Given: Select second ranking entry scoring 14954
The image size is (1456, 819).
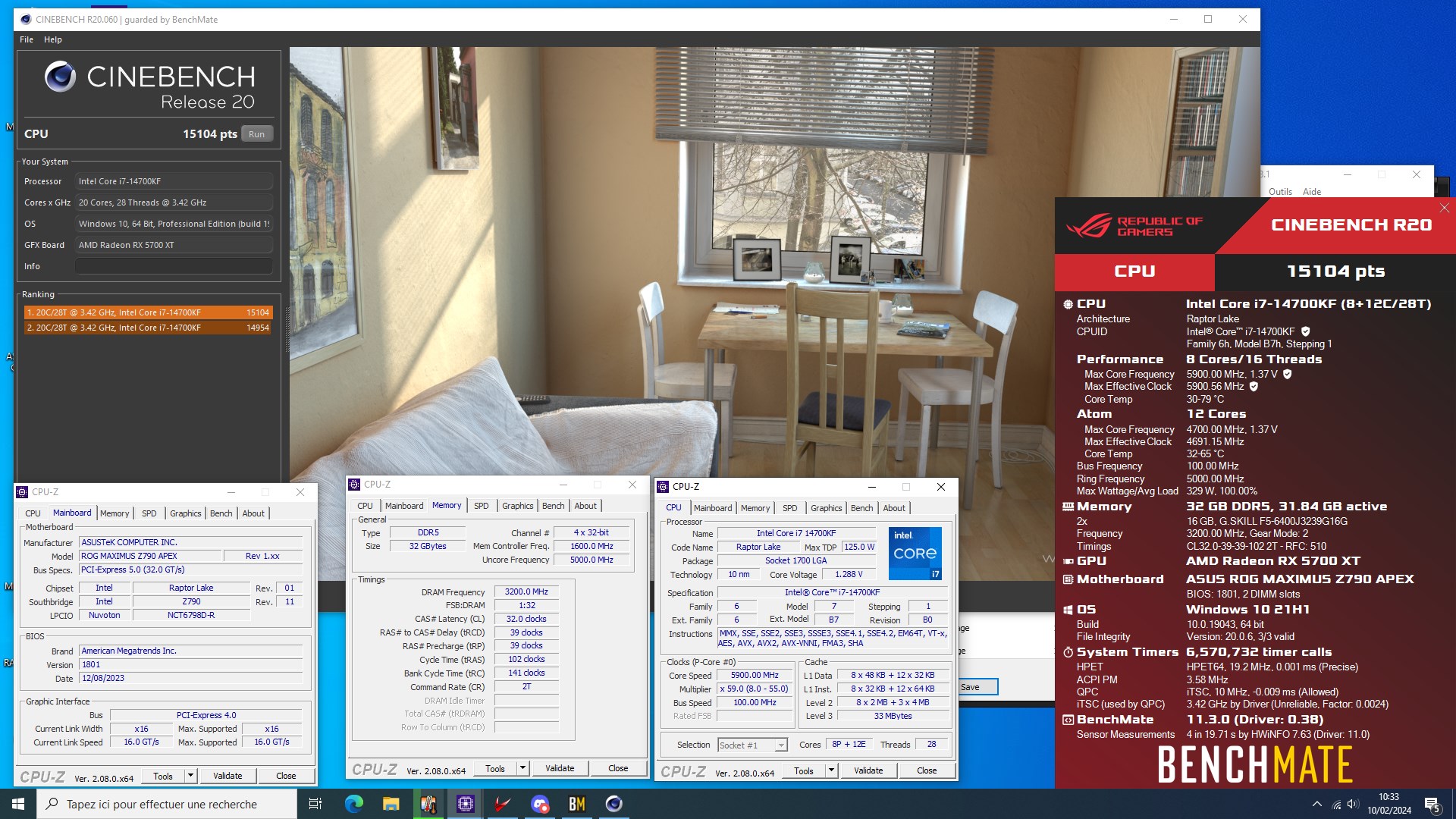Looking at the screenshot, I should (x=148, y=328).
